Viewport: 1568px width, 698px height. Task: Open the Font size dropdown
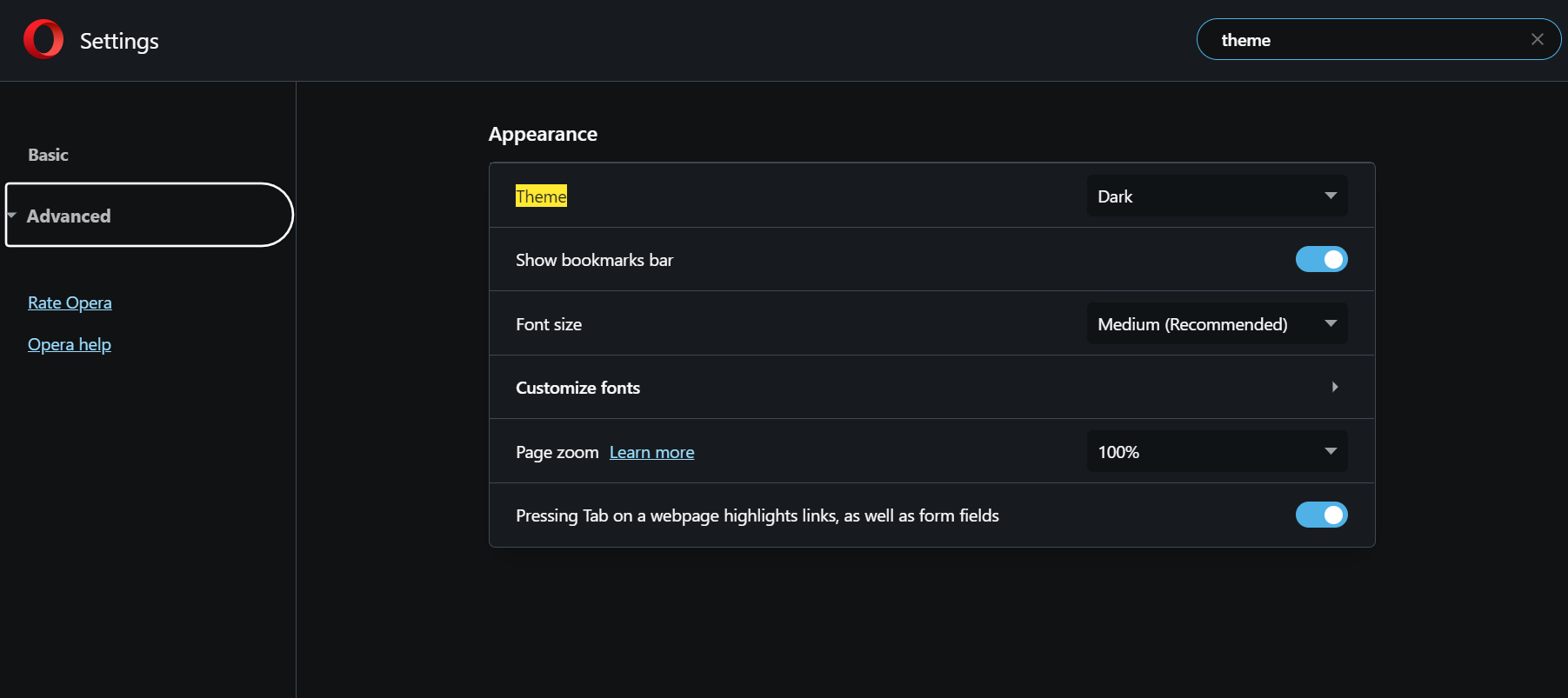[1217, 323]
